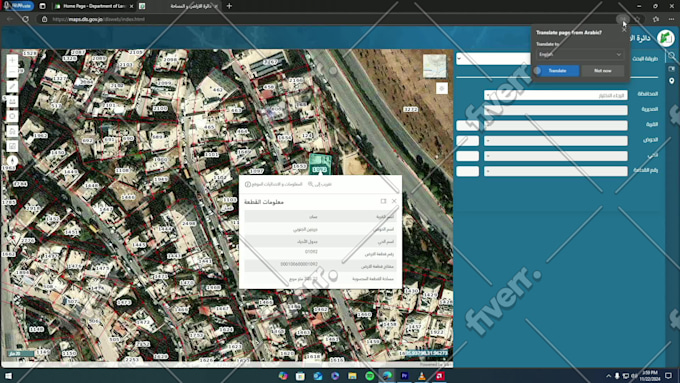This screenshot has width=680, height=383.
Task: Open the parcel number (رقم القطعة) dropdown
Action: coord(556,171)
